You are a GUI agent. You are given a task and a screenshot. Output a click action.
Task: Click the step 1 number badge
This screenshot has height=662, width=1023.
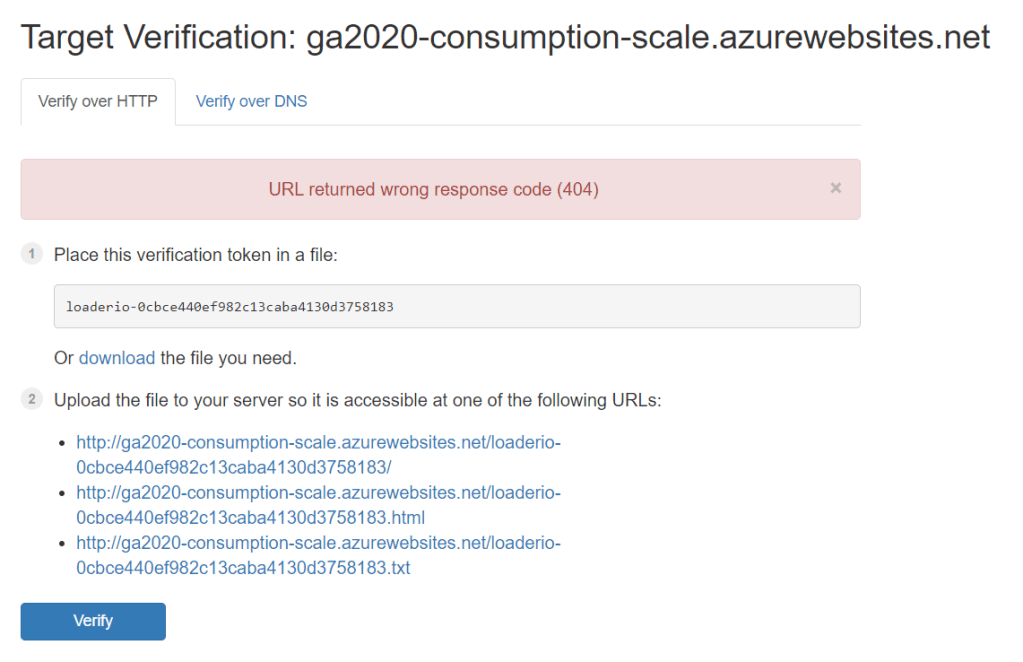pyautogui.click(x=32, y=254)
